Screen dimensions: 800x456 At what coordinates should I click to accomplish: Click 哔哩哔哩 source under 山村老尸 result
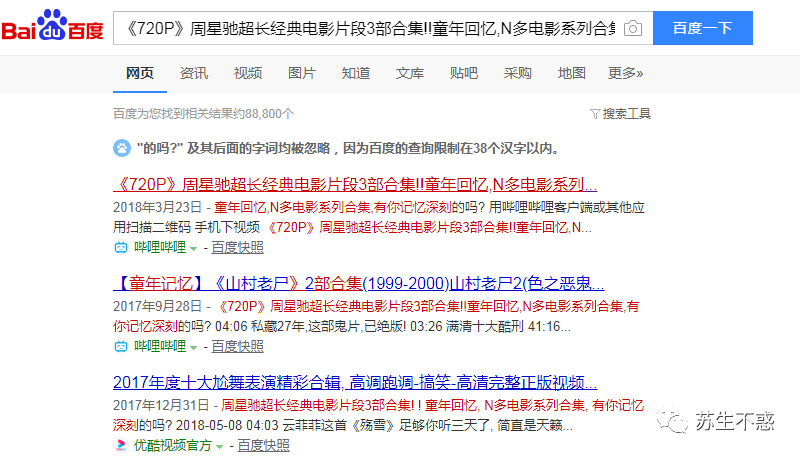pos(160,346)
